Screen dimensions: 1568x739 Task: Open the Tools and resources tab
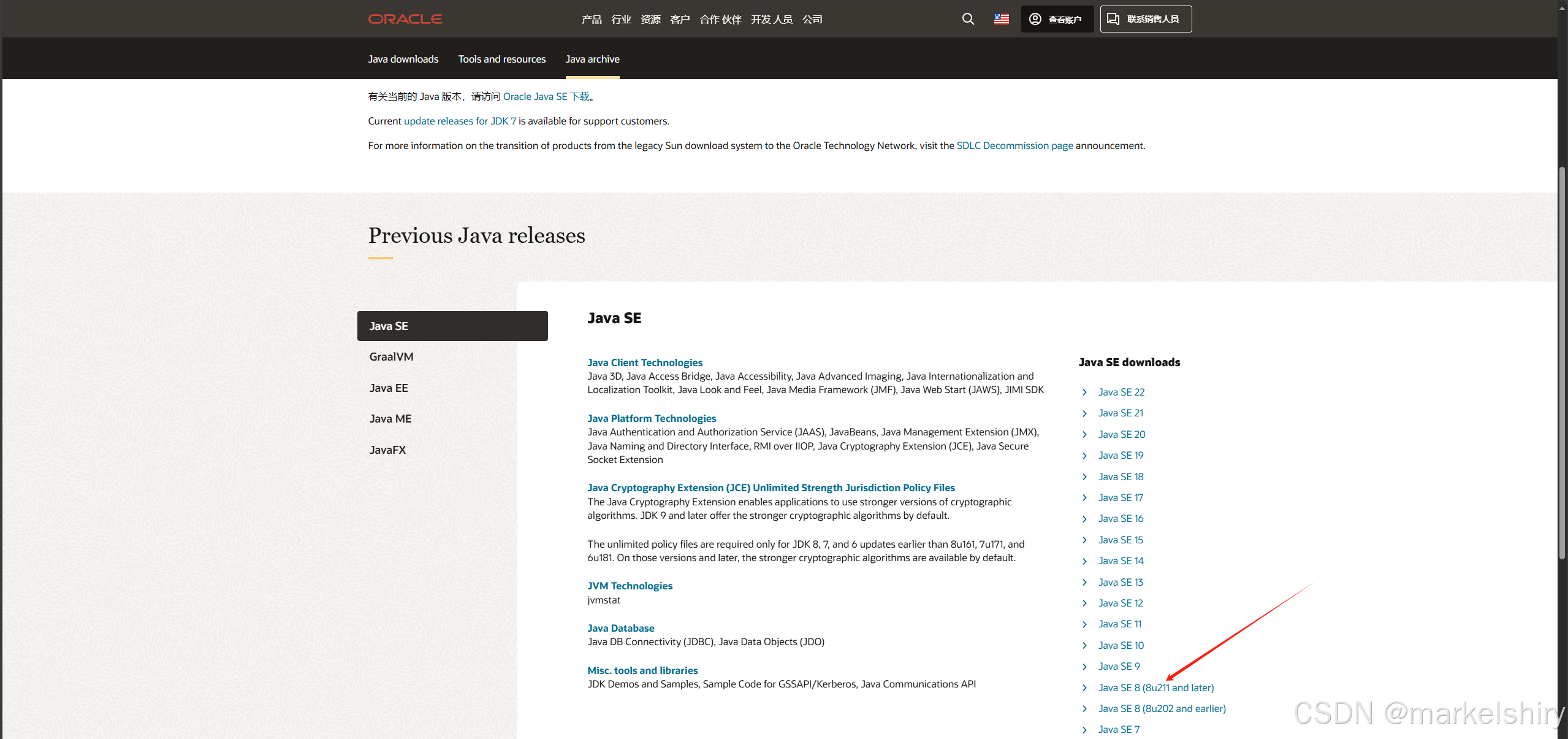point(501,59)
